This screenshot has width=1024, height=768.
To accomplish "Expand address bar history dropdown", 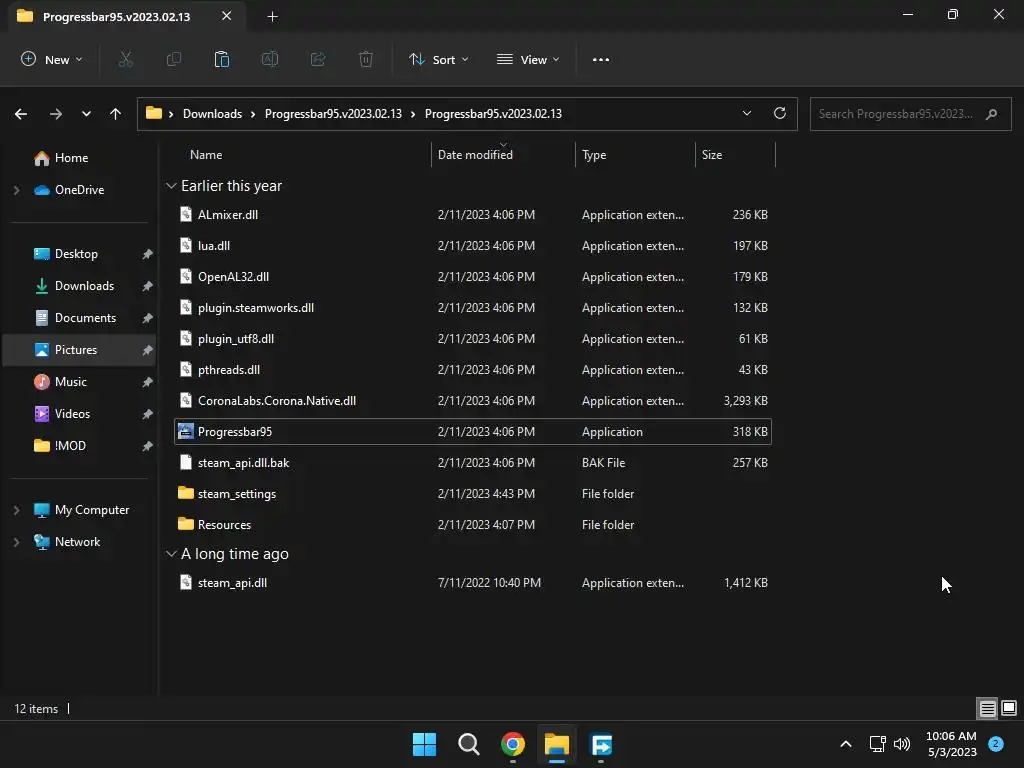I will click(x=747, y=113).
